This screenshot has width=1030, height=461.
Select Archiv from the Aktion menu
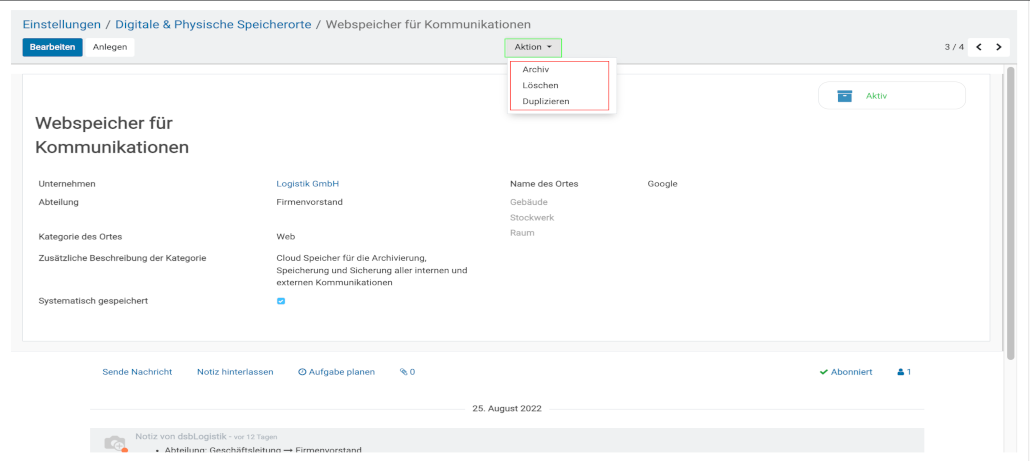(536, 70)
